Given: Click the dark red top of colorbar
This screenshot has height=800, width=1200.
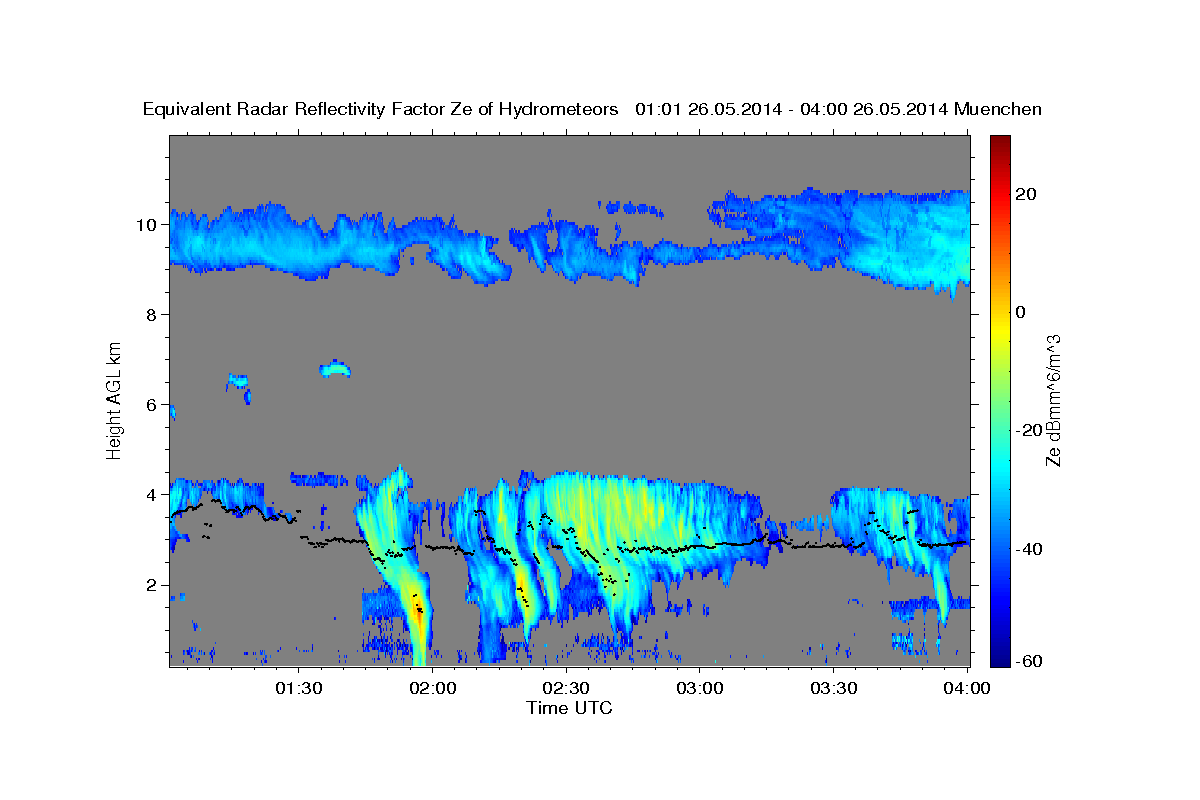Looking at the screenshot, I should (x=999, y=143).
